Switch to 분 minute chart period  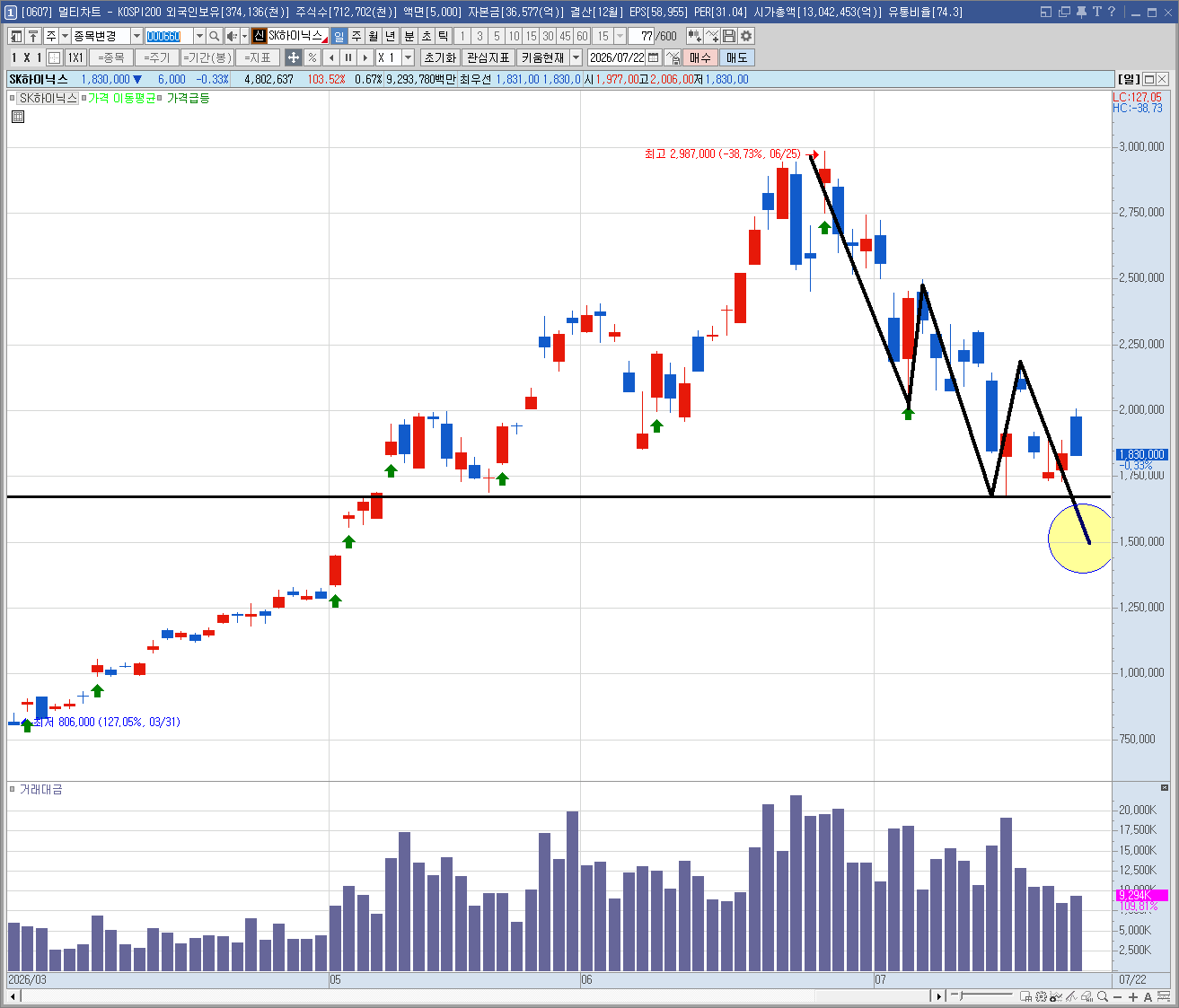409,36
